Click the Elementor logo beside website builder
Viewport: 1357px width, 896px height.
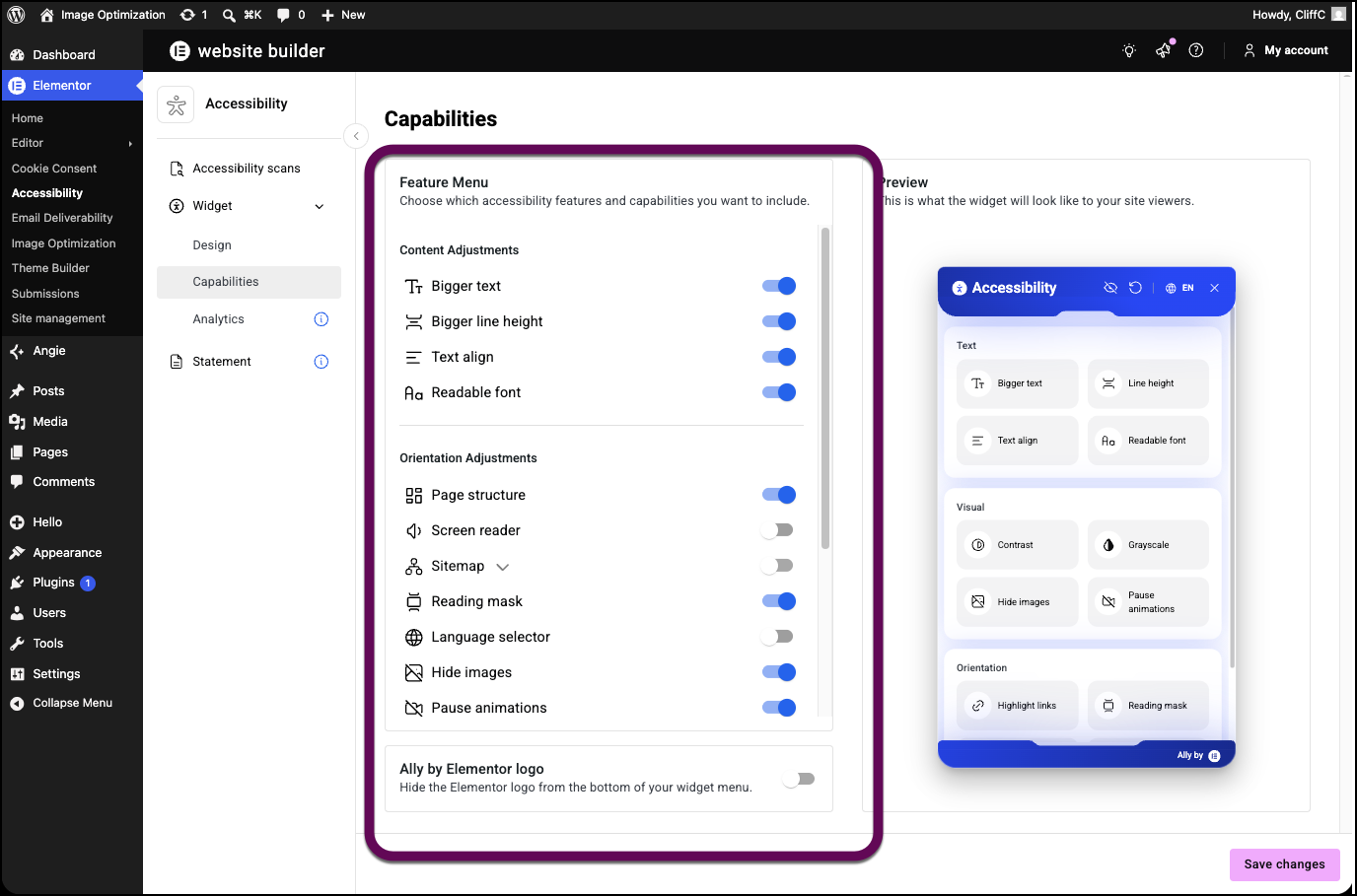click(x=179, y=51)
